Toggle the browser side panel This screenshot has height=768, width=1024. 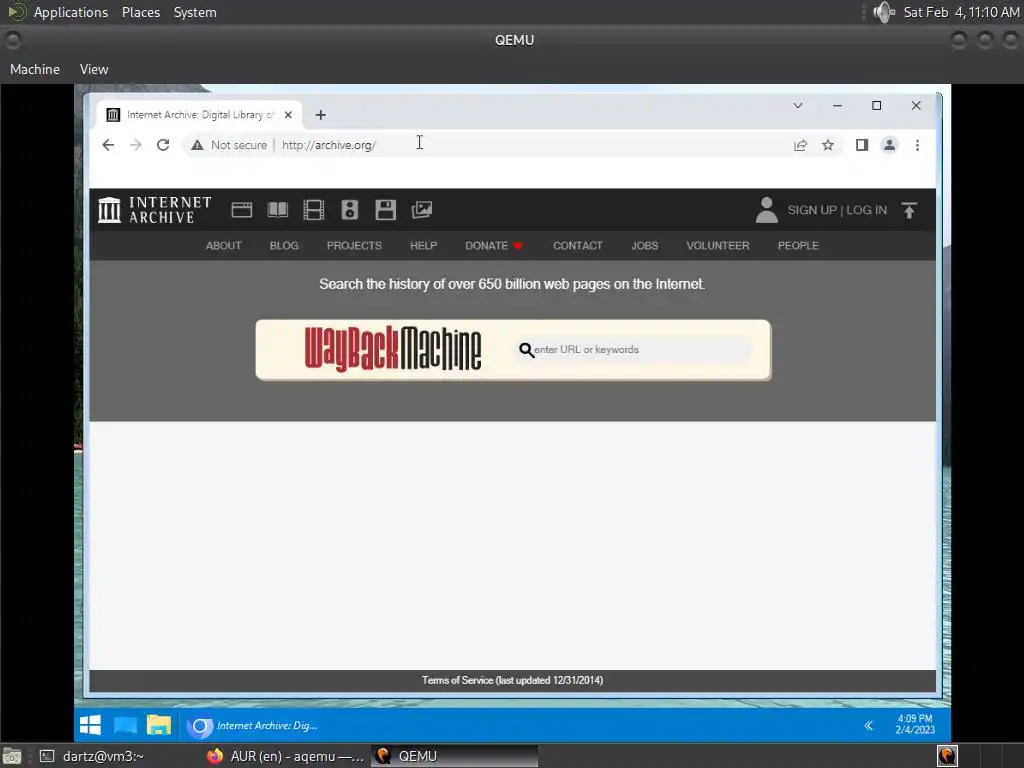click(x=862, y=145)
